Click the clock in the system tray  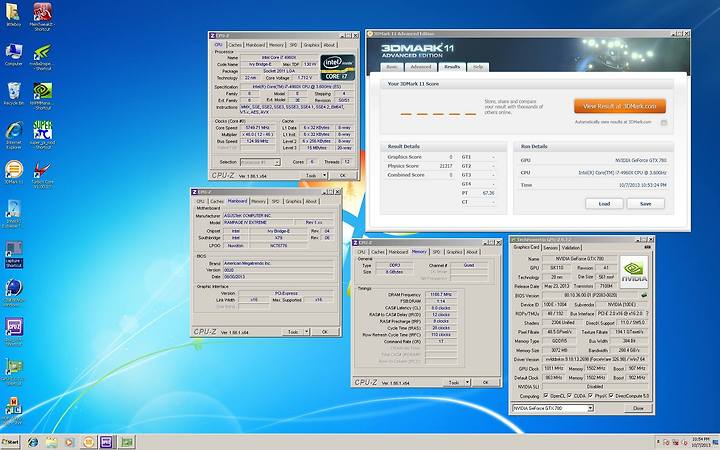pos(701,442)
